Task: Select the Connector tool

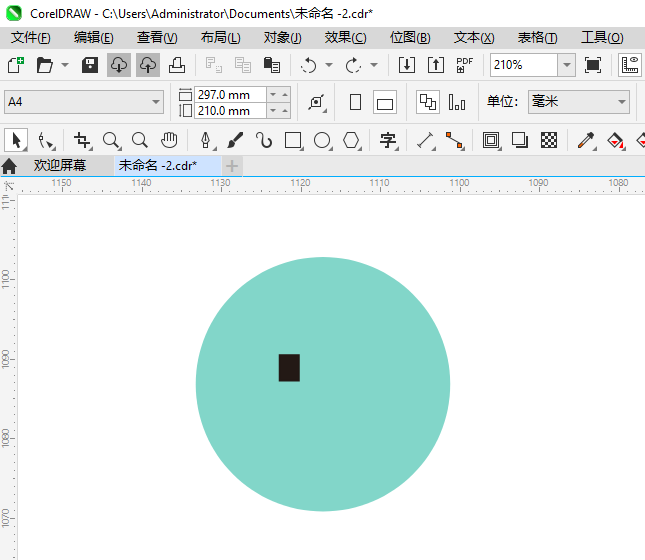Action: coord(455,141)
